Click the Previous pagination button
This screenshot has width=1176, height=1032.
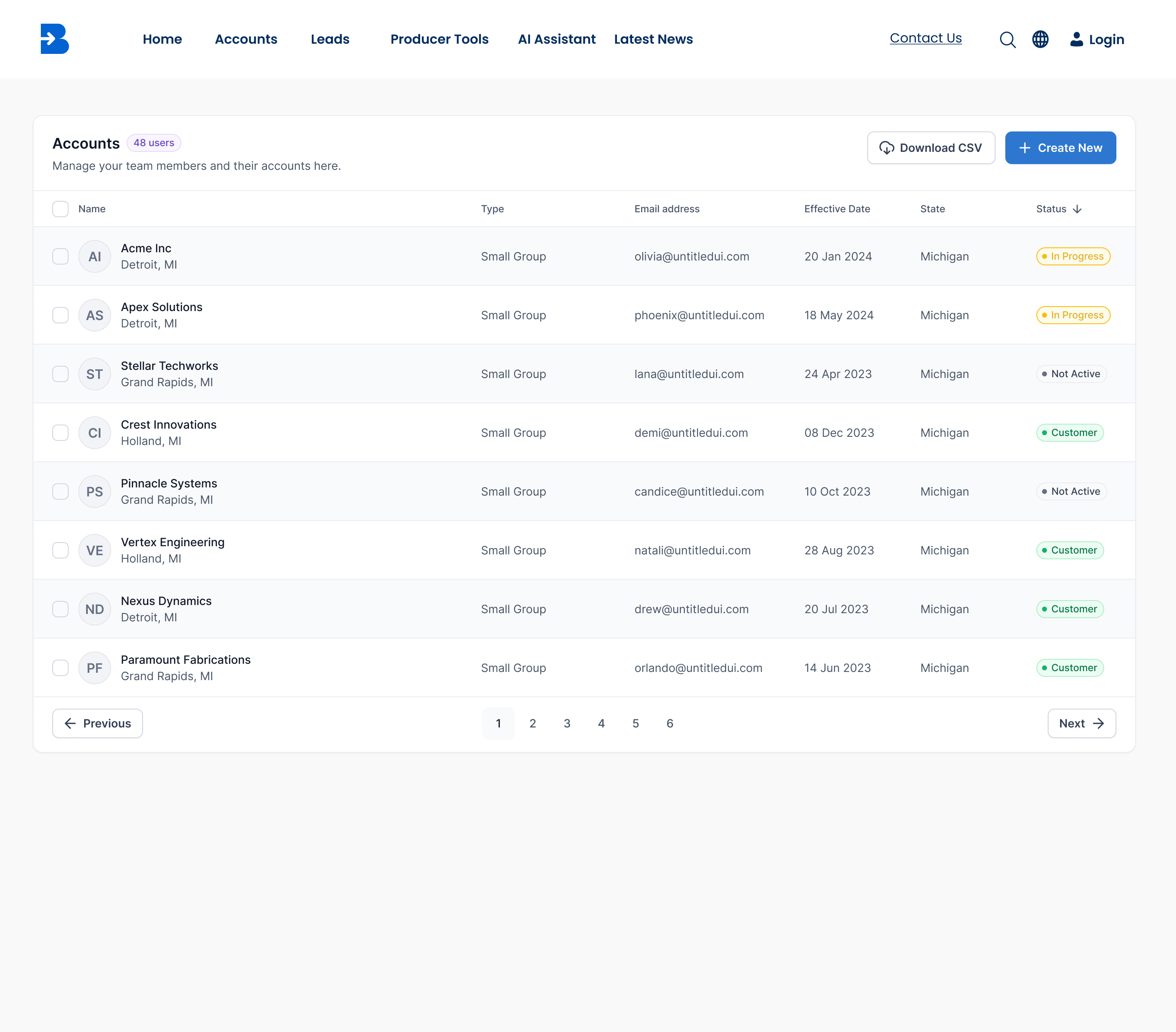pos(97,723)
